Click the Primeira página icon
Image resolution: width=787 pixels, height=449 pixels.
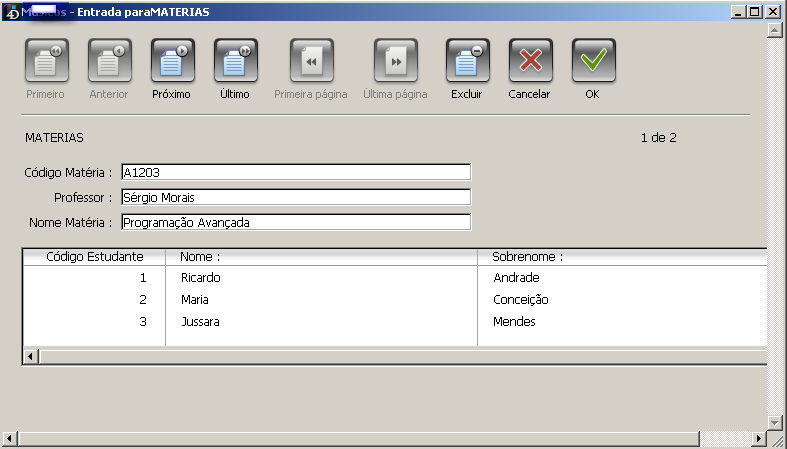click(x=311, y=62)
